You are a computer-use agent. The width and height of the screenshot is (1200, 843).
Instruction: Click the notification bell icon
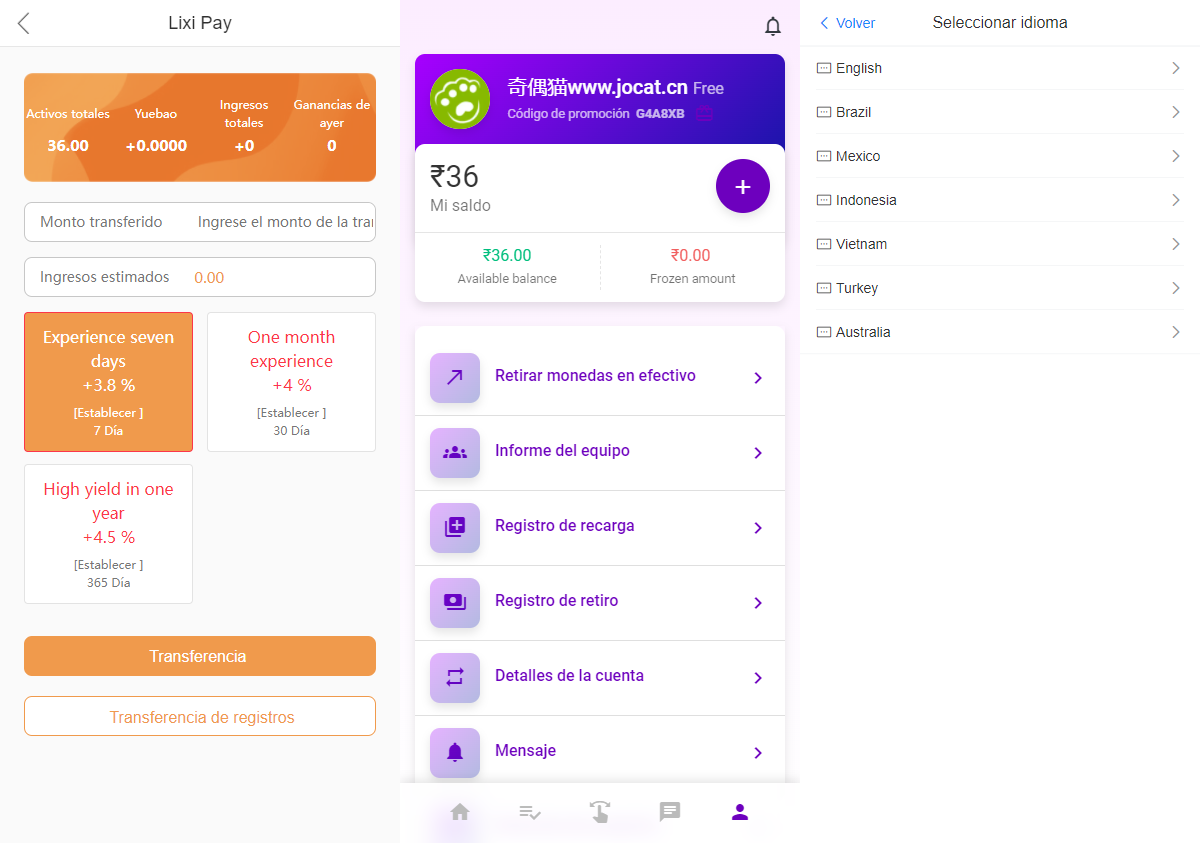[x=773, y=26]
